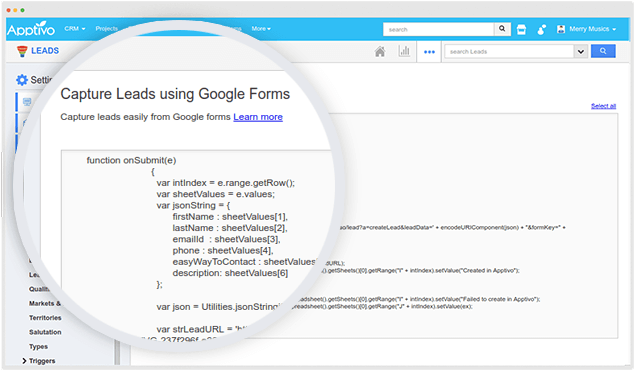This screenshot has height=371, width=635.
Task: Go to Leads home icon
Action: [x=380, y=51]
